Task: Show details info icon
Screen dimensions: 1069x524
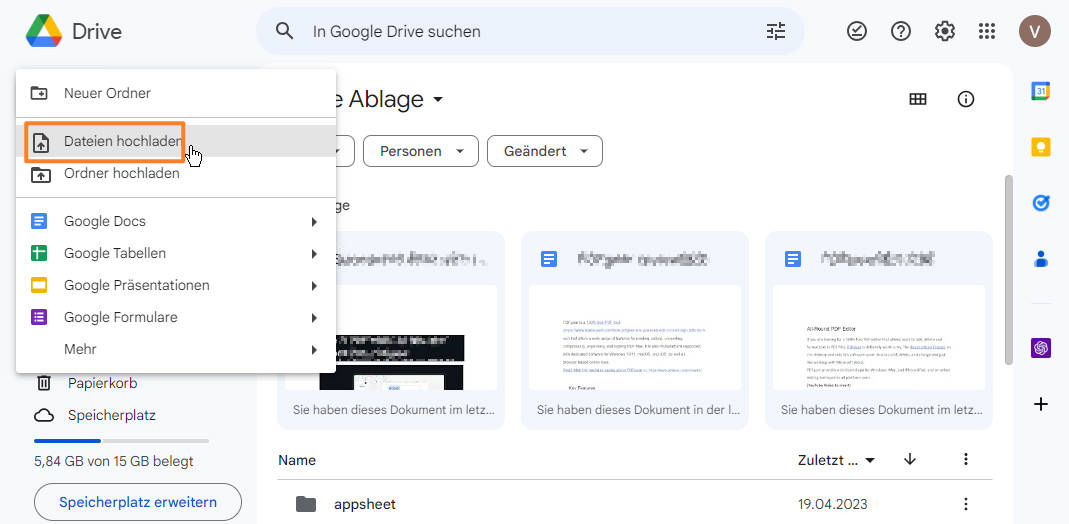Action: pos(965,99)
